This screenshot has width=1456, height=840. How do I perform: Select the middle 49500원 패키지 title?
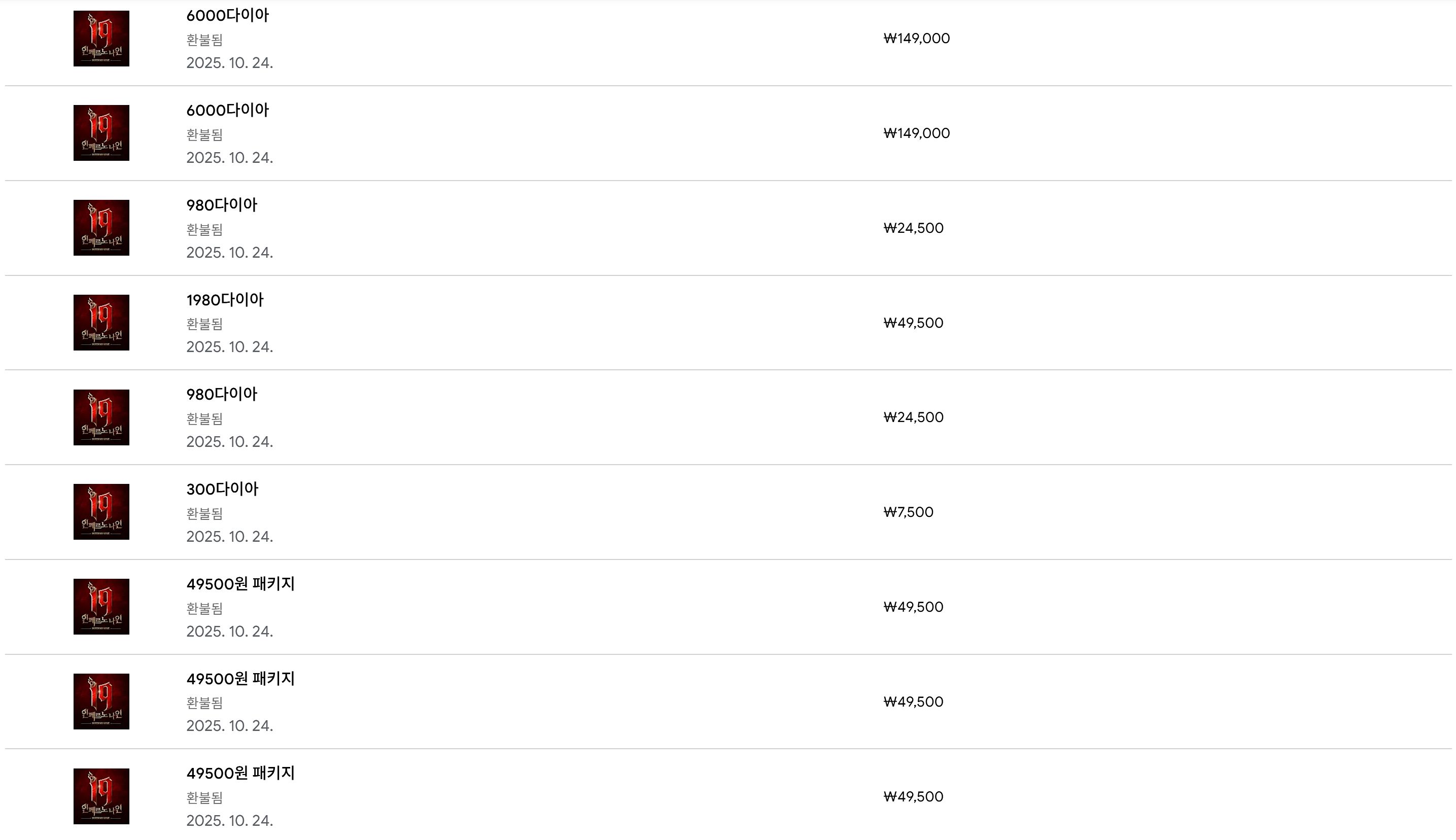coord(240,679)
